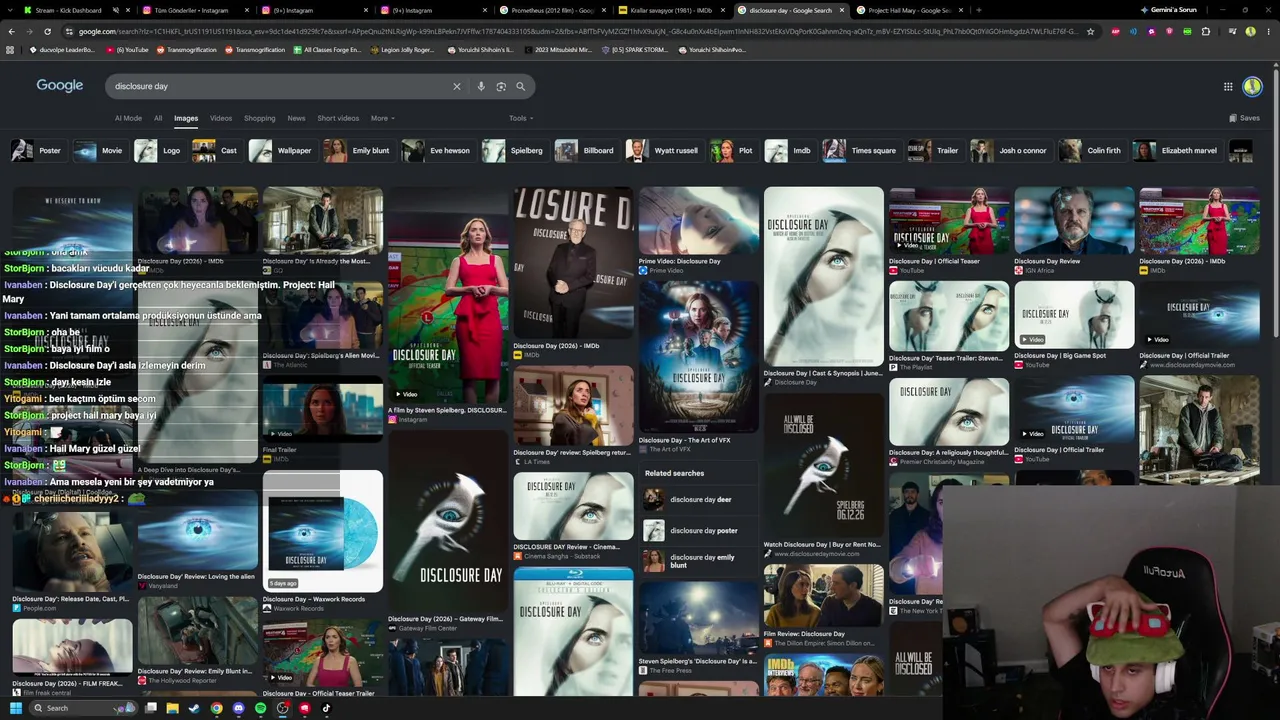Click the browser back arrow
This screenshot has height=720, width=1280.
(x=11, y=31)
